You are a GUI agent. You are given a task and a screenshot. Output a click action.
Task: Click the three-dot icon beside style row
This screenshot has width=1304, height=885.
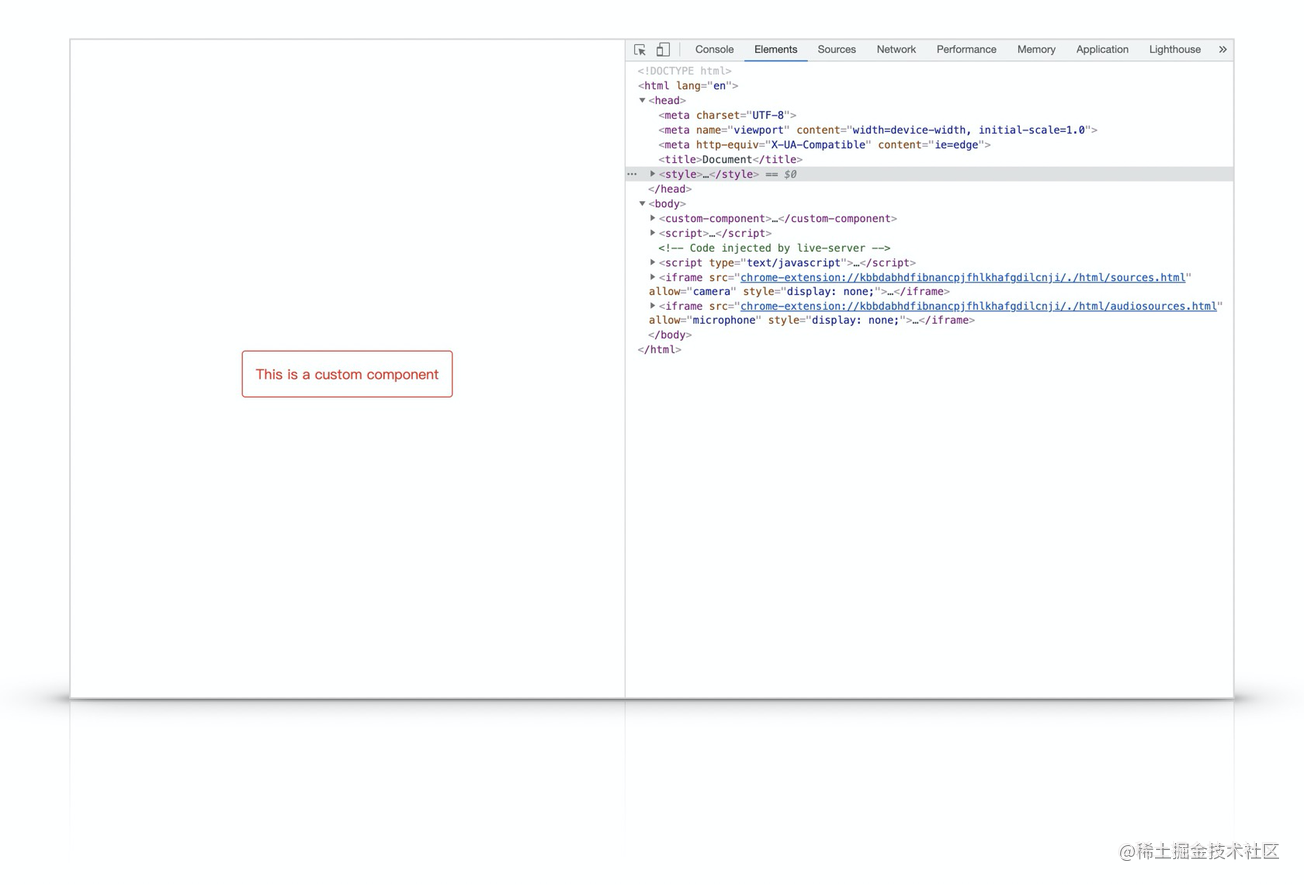click(x=632, y=174)
